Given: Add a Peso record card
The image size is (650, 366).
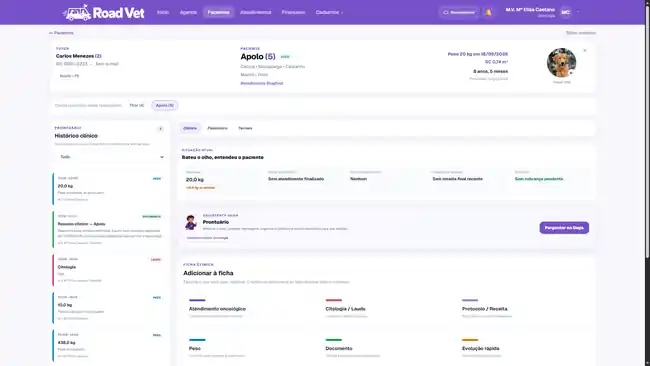Looking at the screenshot, I should 250,349.
